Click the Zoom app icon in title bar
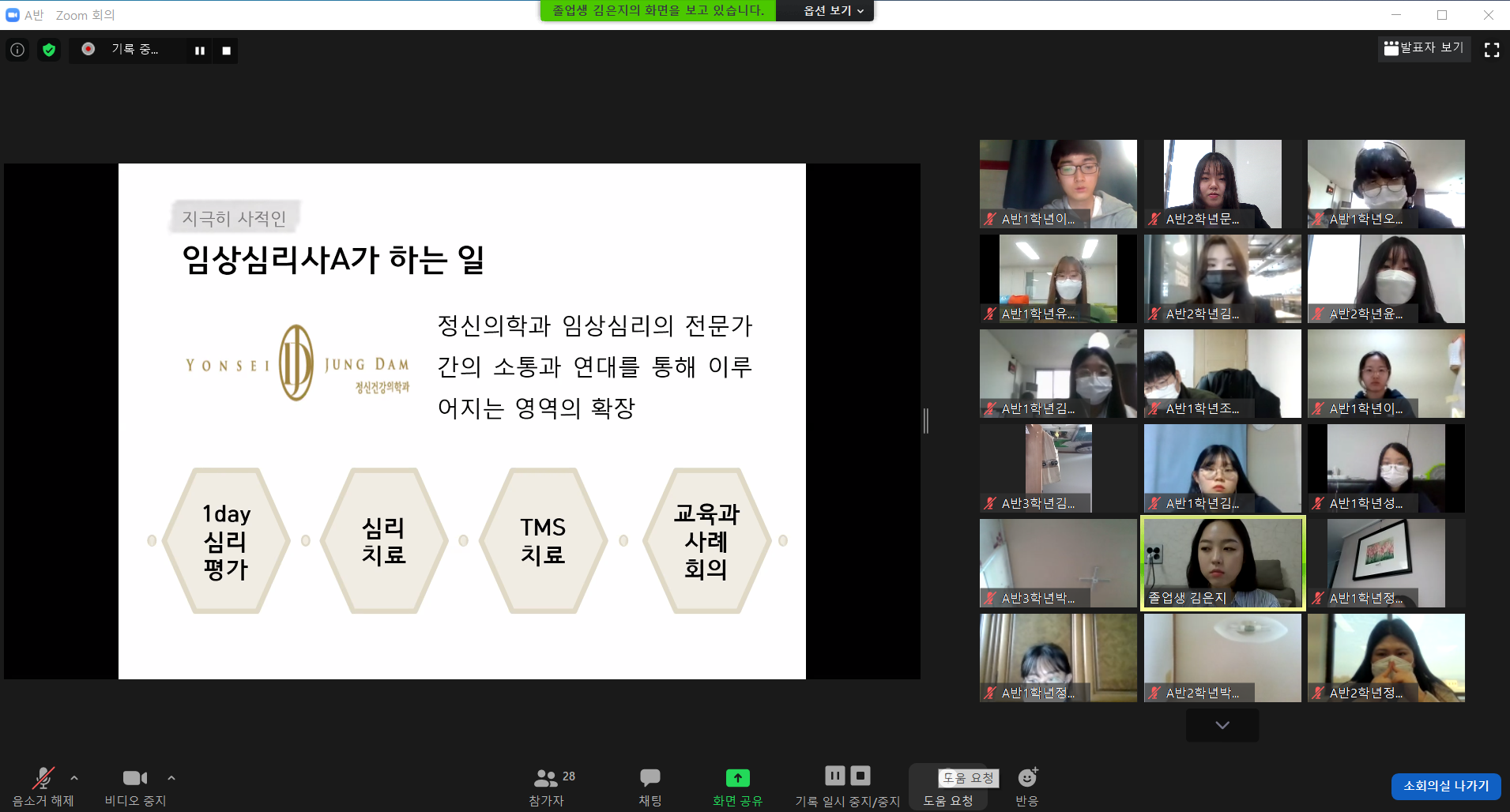 pyautogui.click(x=11, y=13)
